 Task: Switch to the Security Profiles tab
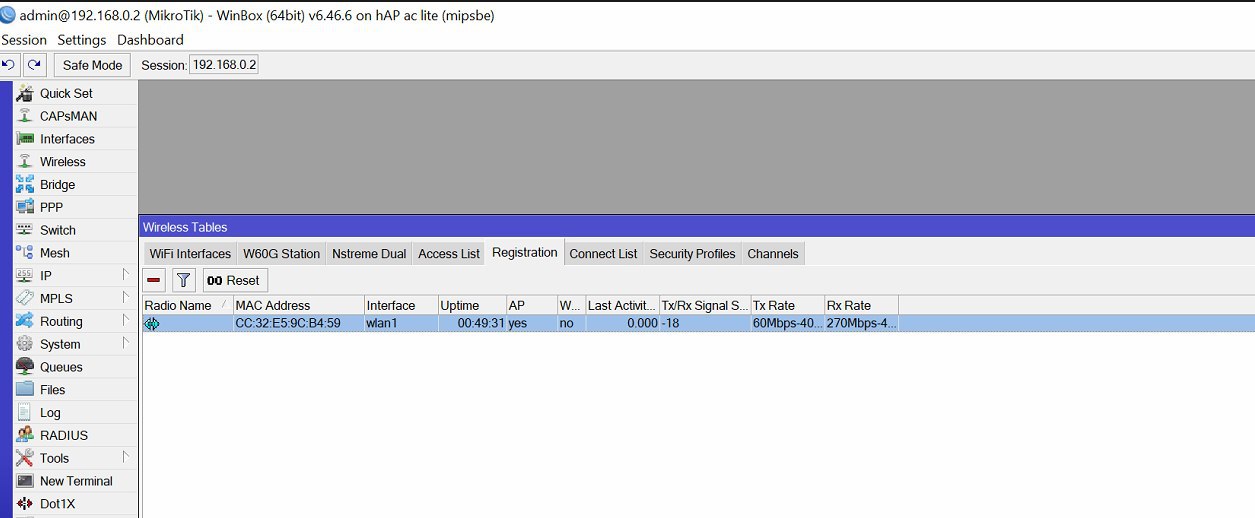[692, 254]
